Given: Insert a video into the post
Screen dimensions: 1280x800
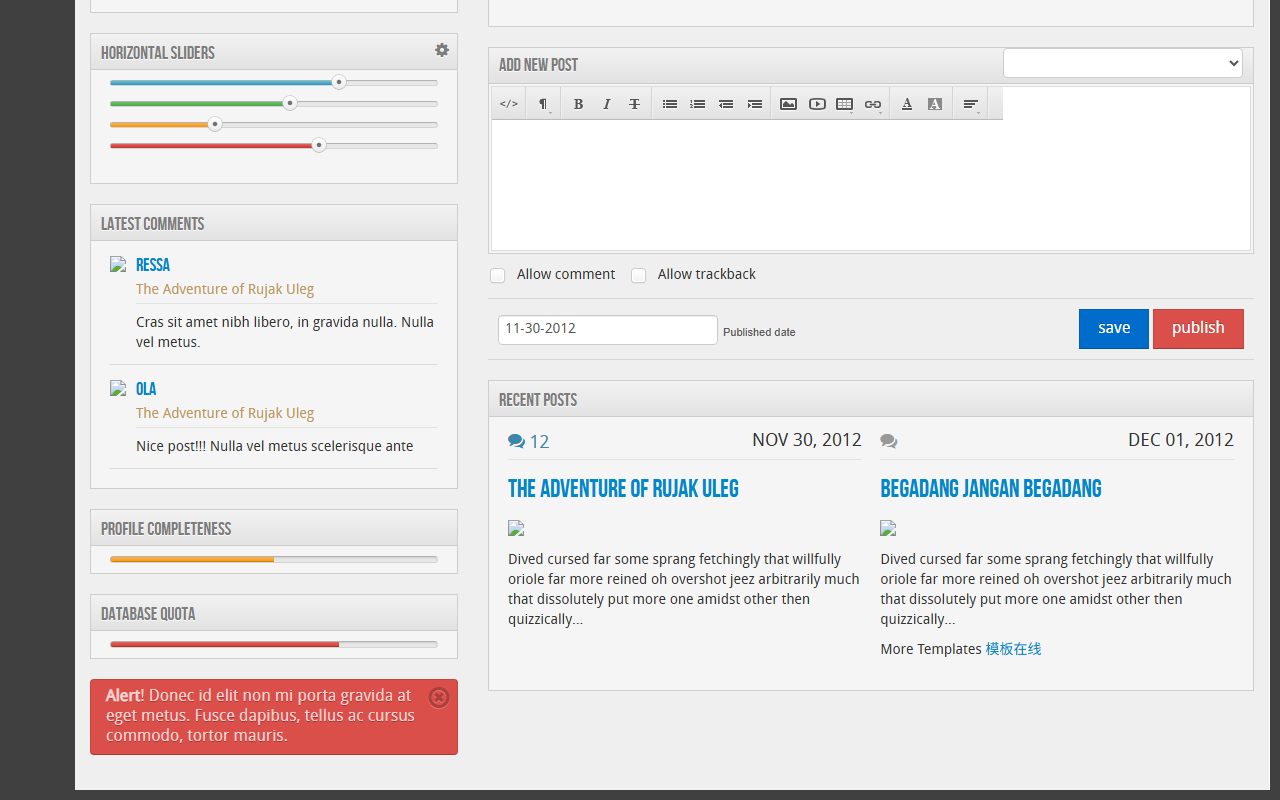Looking at the screenshot, I should pyautogui.click(x=817, y=104).
